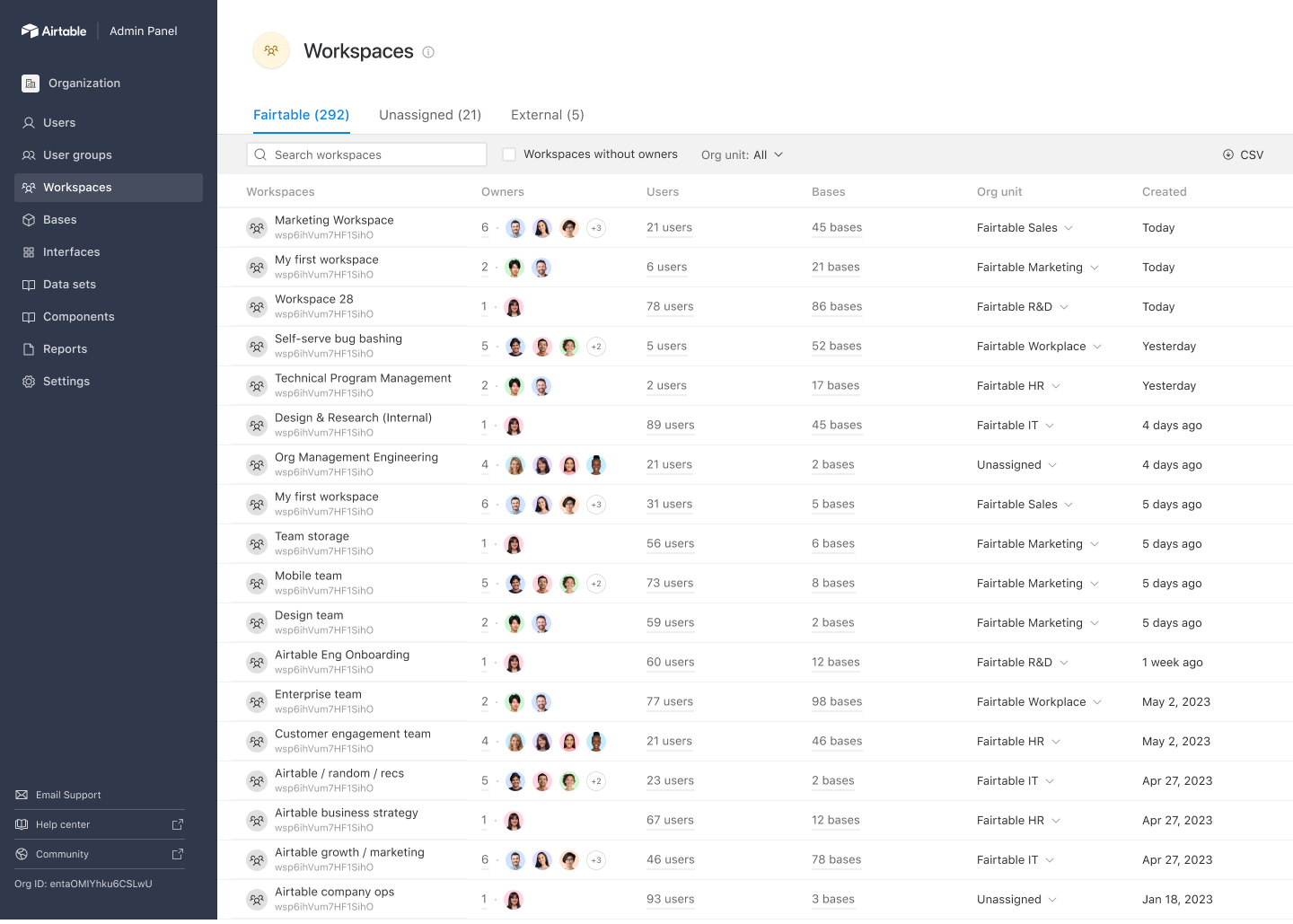1293x924 pixels.
Task: Open the 21 users link for Marketing Workspace
Action: 669,227
